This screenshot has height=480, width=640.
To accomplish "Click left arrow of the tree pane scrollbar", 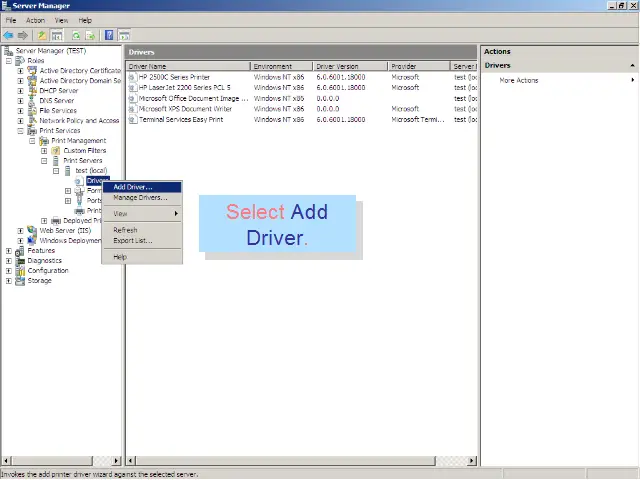I will (x=6, y=461).
